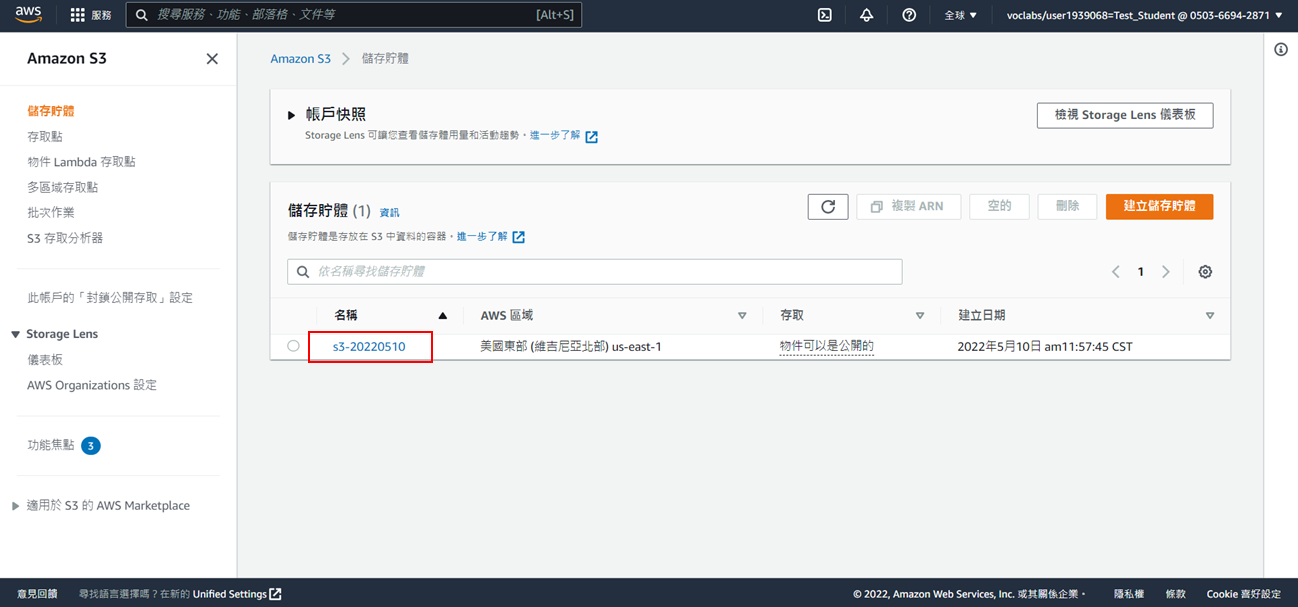The image size is (1298, 607).
Task: Open bucket s3-20220510 link
Action: pyautogui.click(x=369, y=347)
